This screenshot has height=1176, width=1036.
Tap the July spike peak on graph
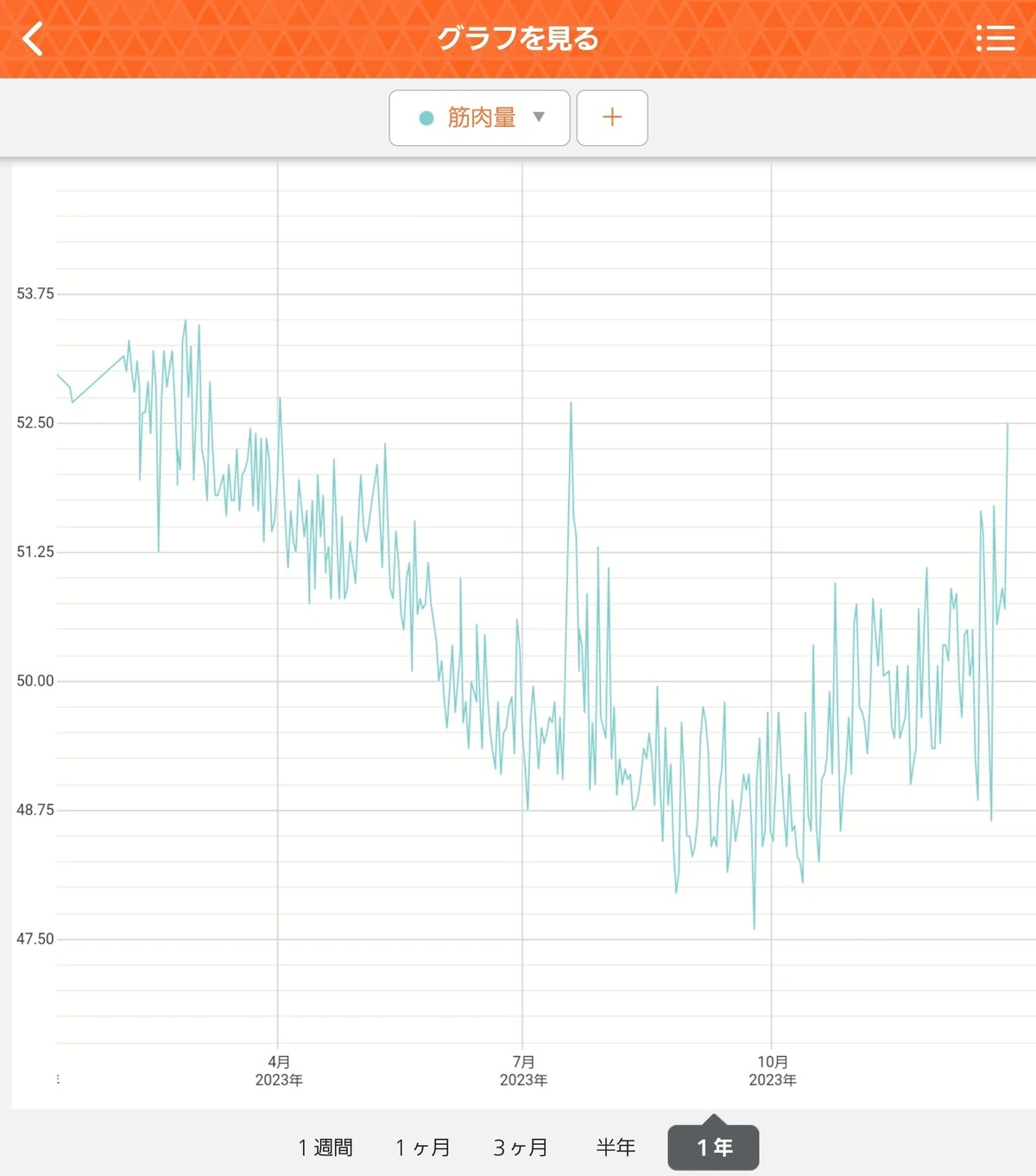tap(571, 403)
